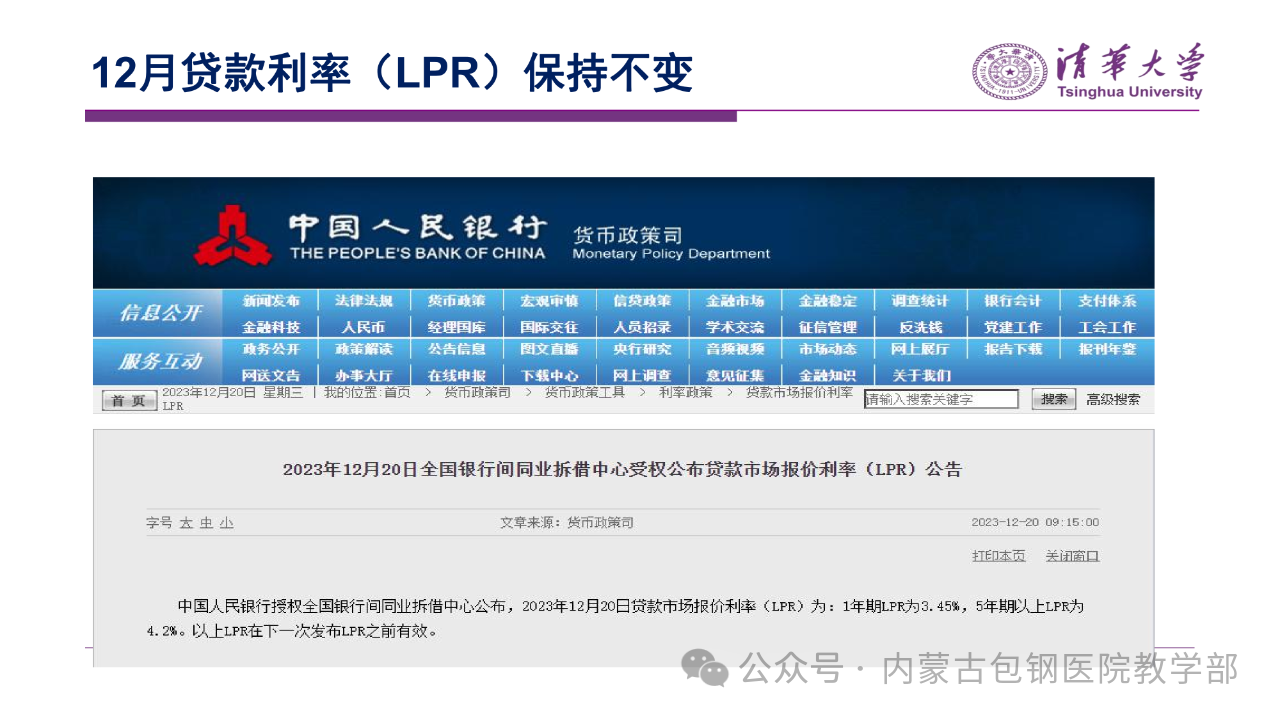Image resolution: width=1280 pixels, height=720 pixels.
Task: Open 学术交流 navigation link
Action: 735,327
